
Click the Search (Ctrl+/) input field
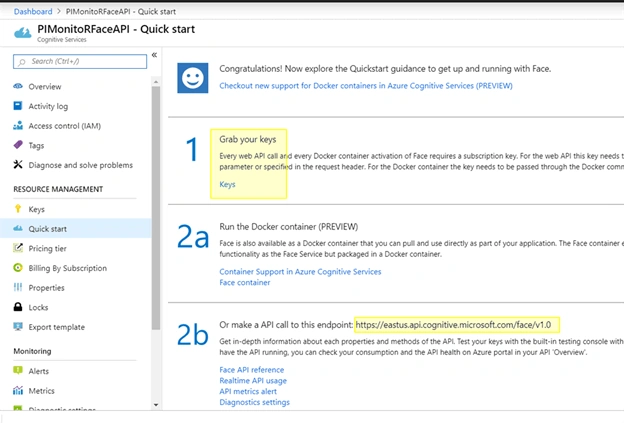pos(80,61)
